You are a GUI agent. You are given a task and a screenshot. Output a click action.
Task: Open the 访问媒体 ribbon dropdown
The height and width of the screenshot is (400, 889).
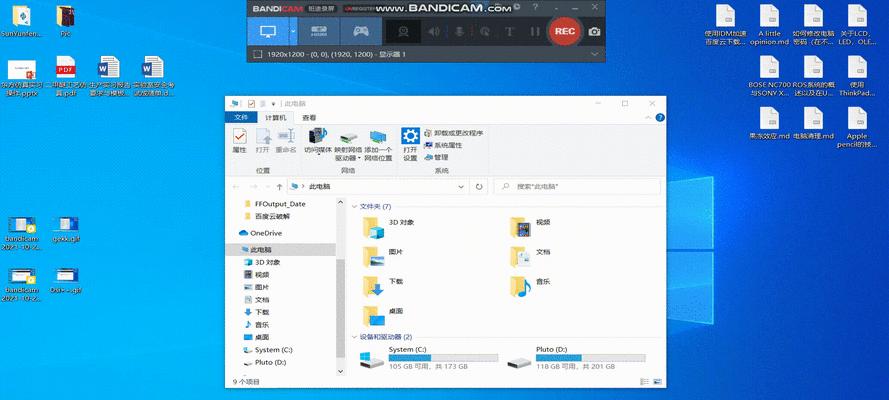pyautogui.click(x=318, y=142)
